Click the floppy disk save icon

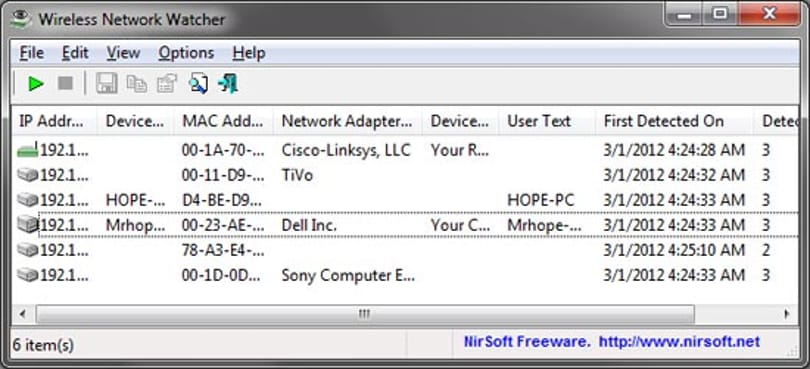coord(106,83)
